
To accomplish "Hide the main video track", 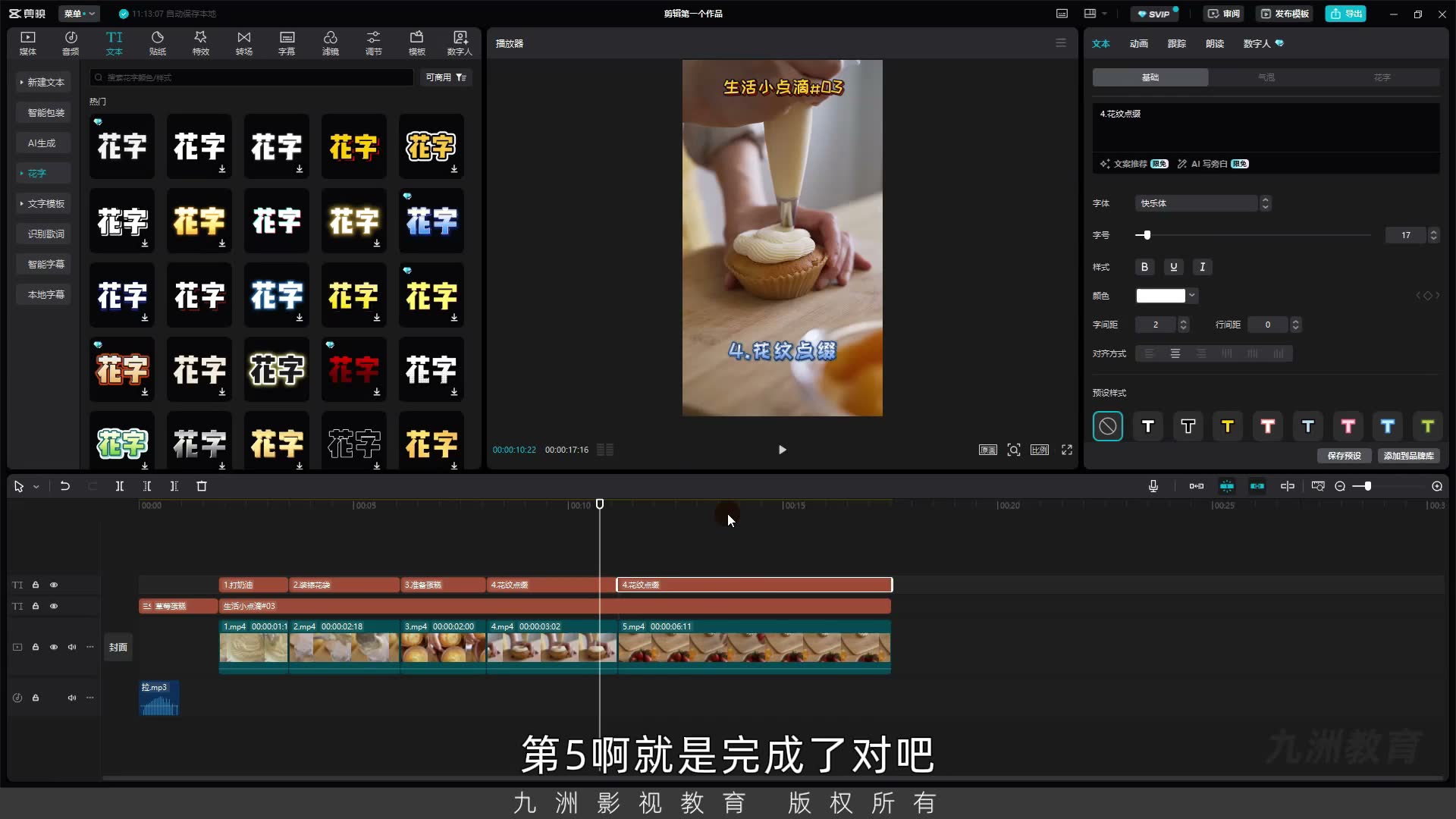I will pos(54,647).
